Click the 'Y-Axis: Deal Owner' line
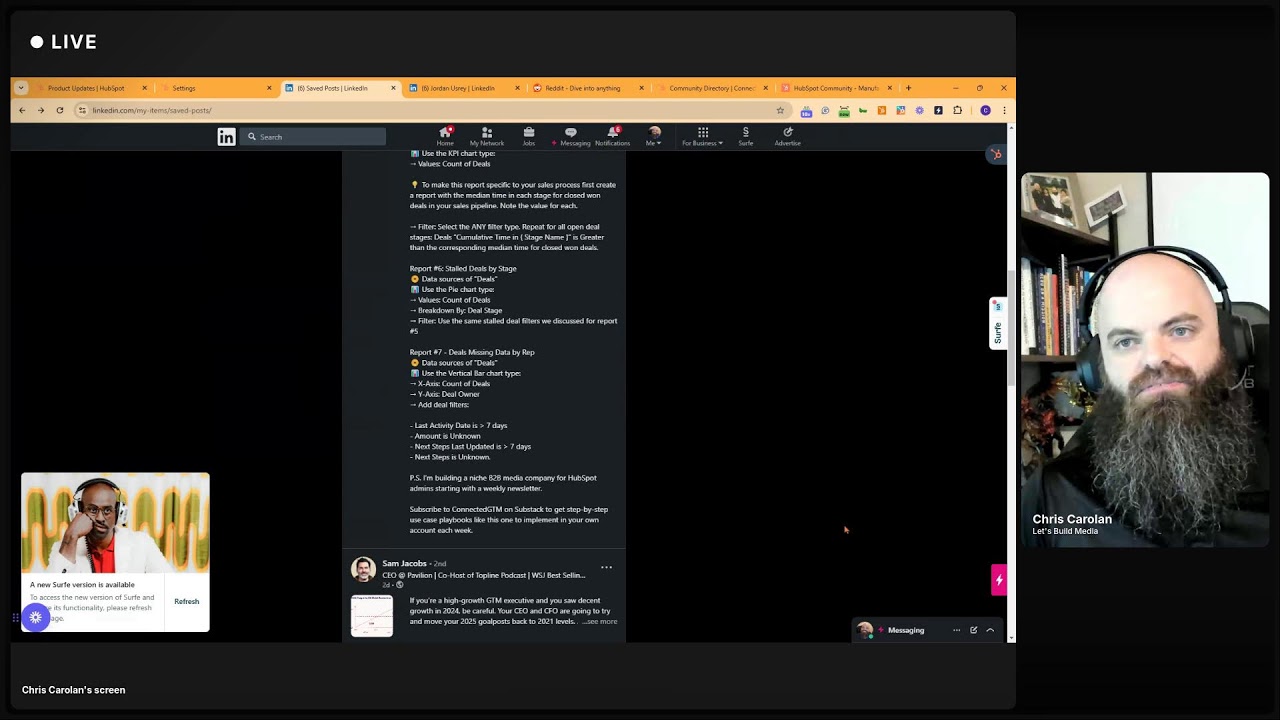1280x720 pixels. (445, 394)
